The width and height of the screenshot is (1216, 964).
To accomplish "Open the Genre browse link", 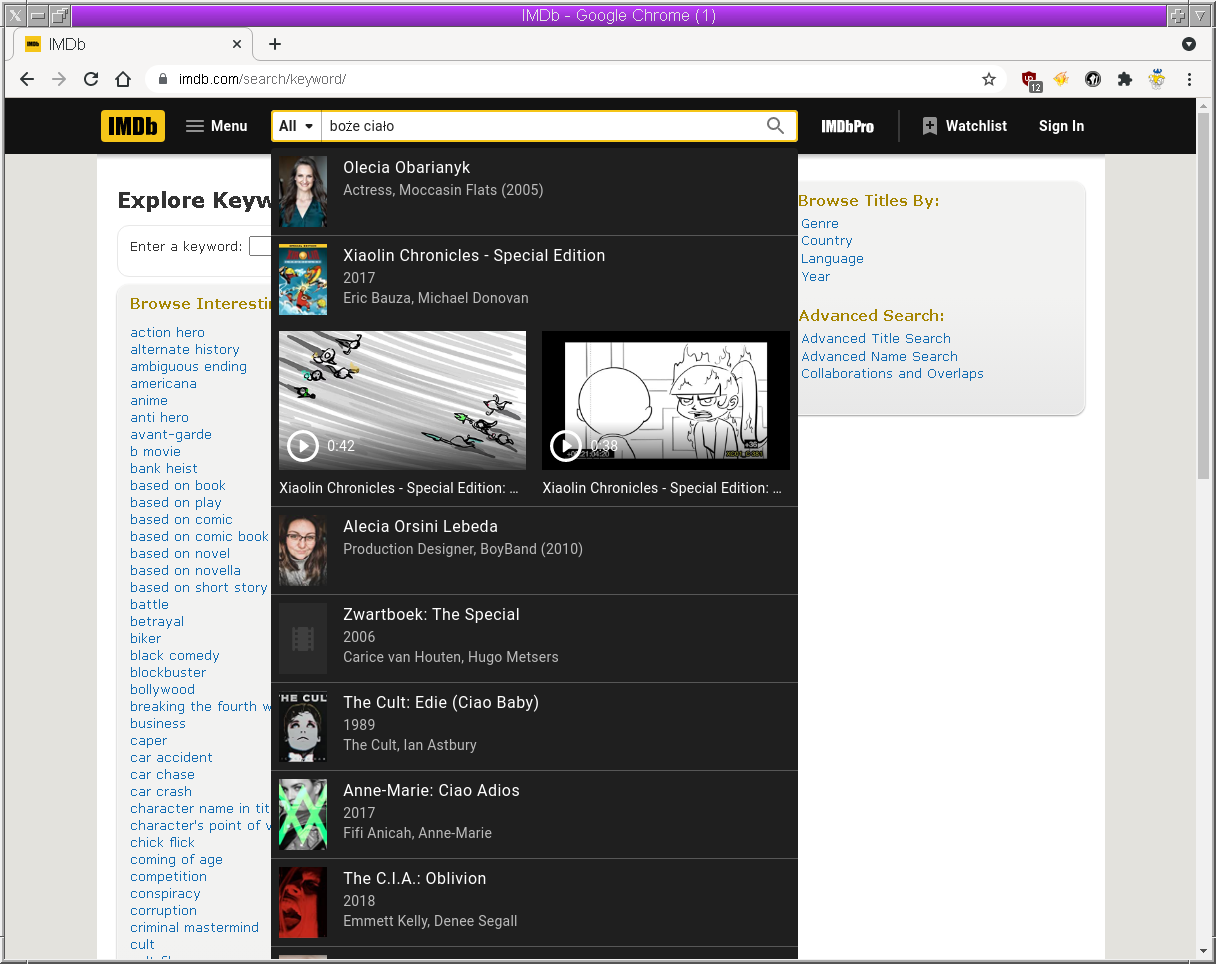I will (820, 224).
